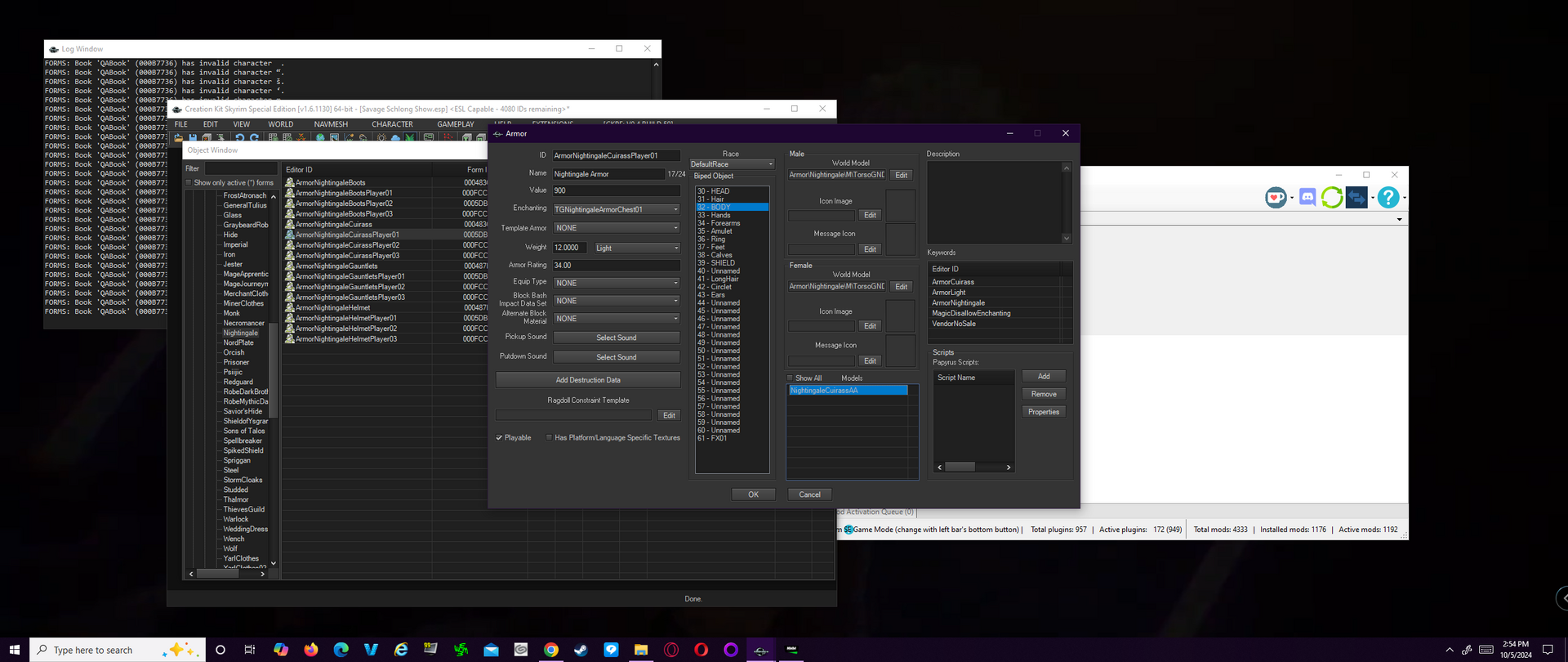Open the armor type dropdown showing Light
Image resolution: width=1568 pixels, height=662 pixels.
637,248
